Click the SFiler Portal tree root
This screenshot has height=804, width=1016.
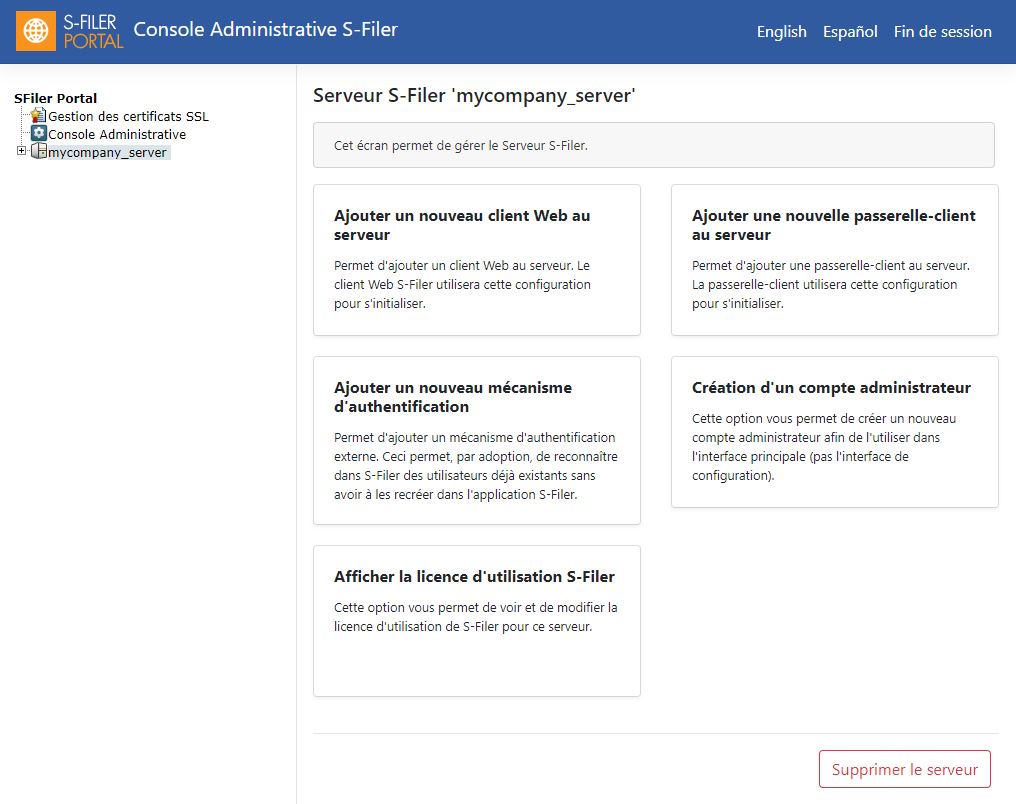tap(56, 98)
